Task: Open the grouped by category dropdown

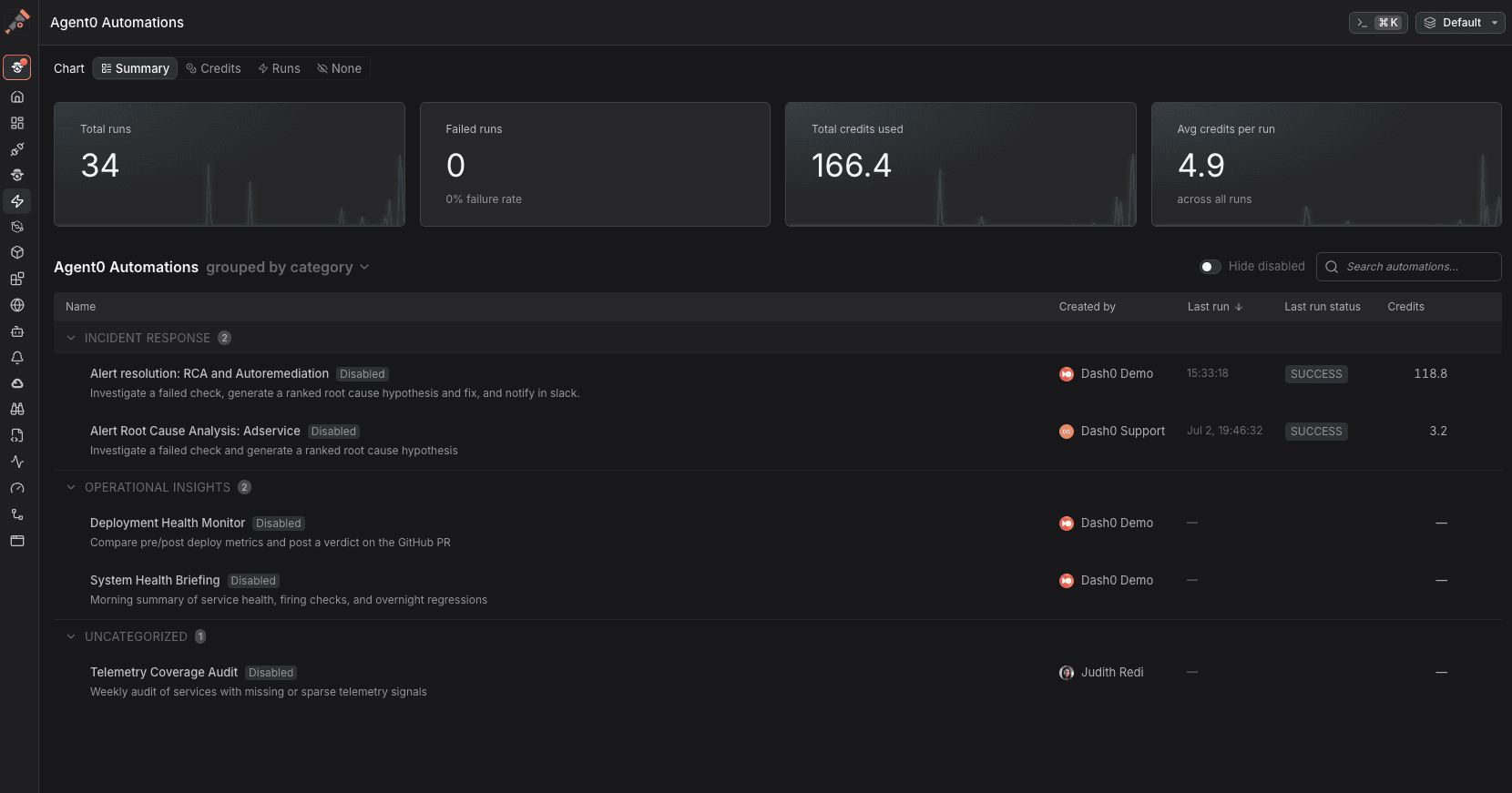Action: point(288,267)
